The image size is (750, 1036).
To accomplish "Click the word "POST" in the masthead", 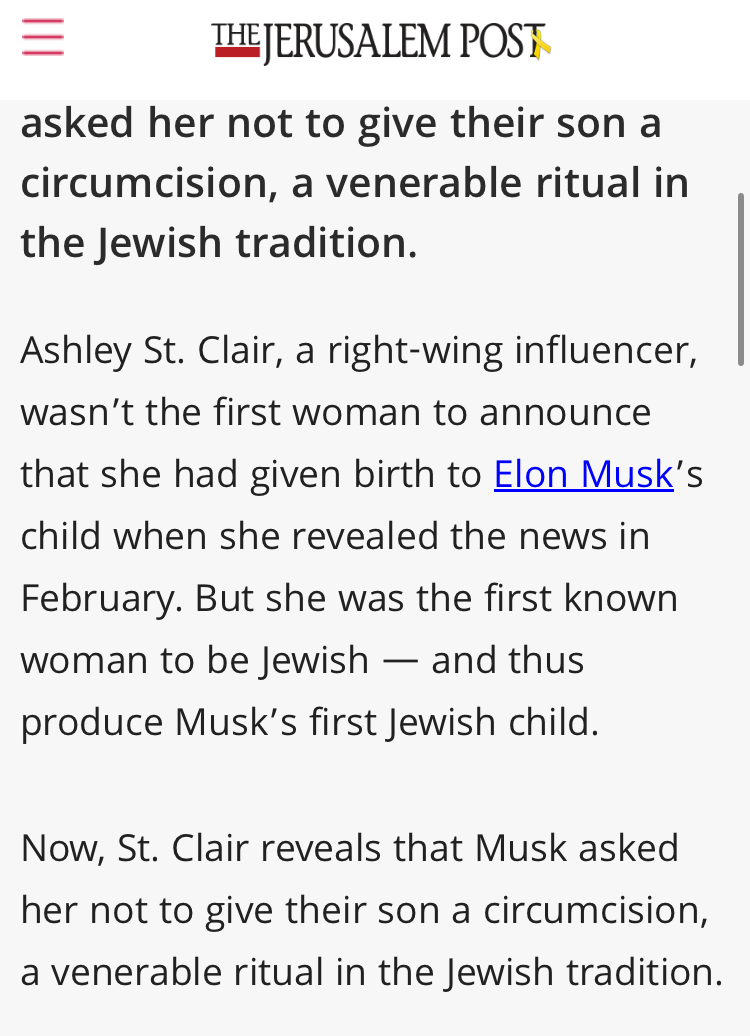I will coord(499,42).
